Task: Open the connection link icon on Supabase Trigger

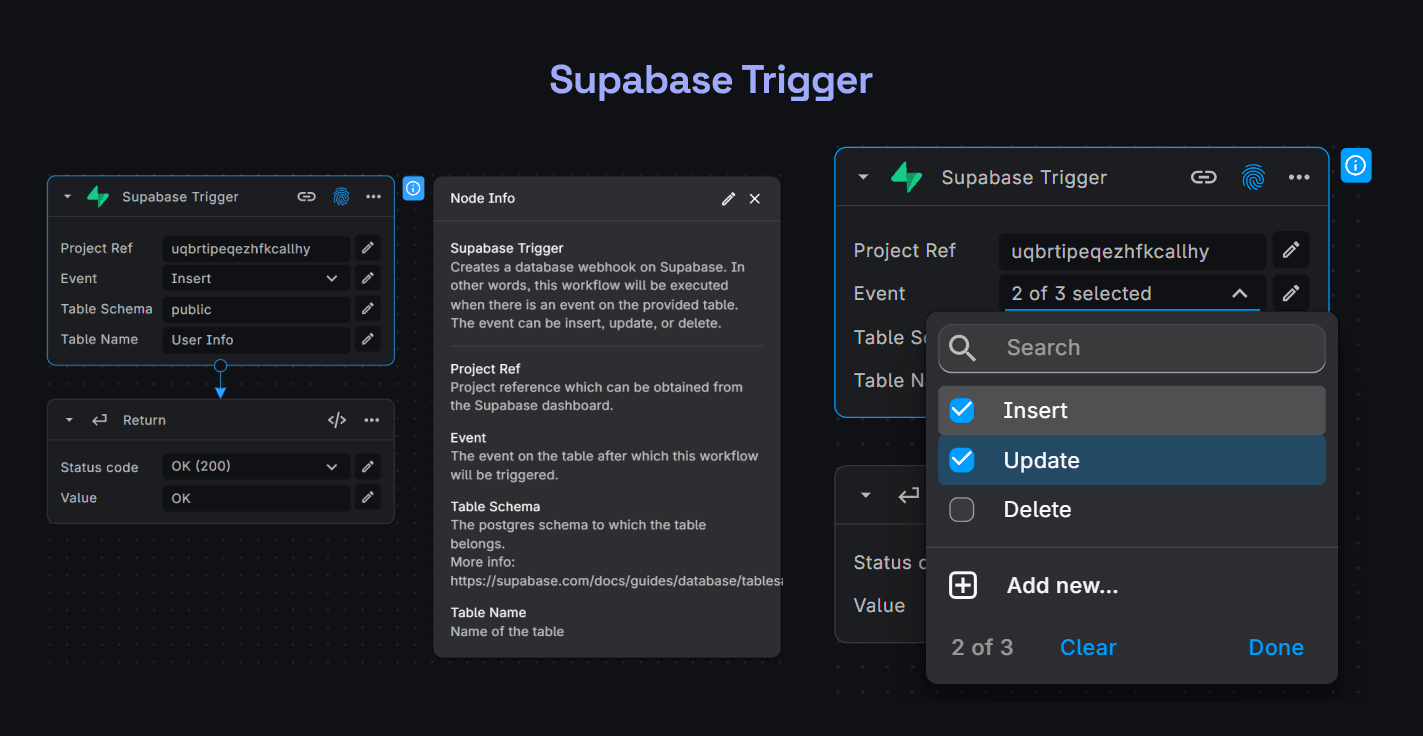Action: coord(306,196)
